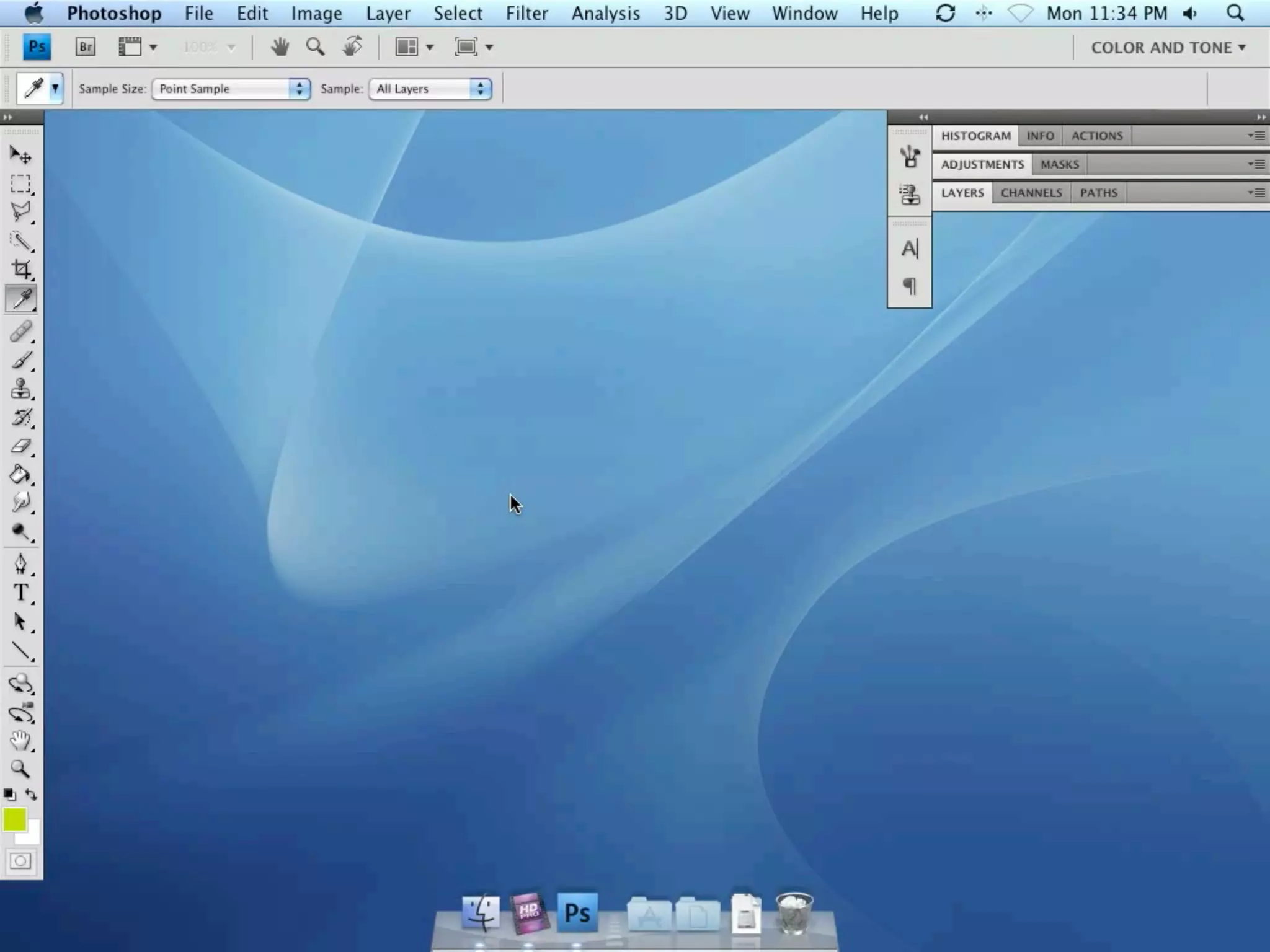Image resolution: width=1270 pixels, height=952 pixels.
Task: Open Finder from the Dock
Action: (x=481, y=912)
